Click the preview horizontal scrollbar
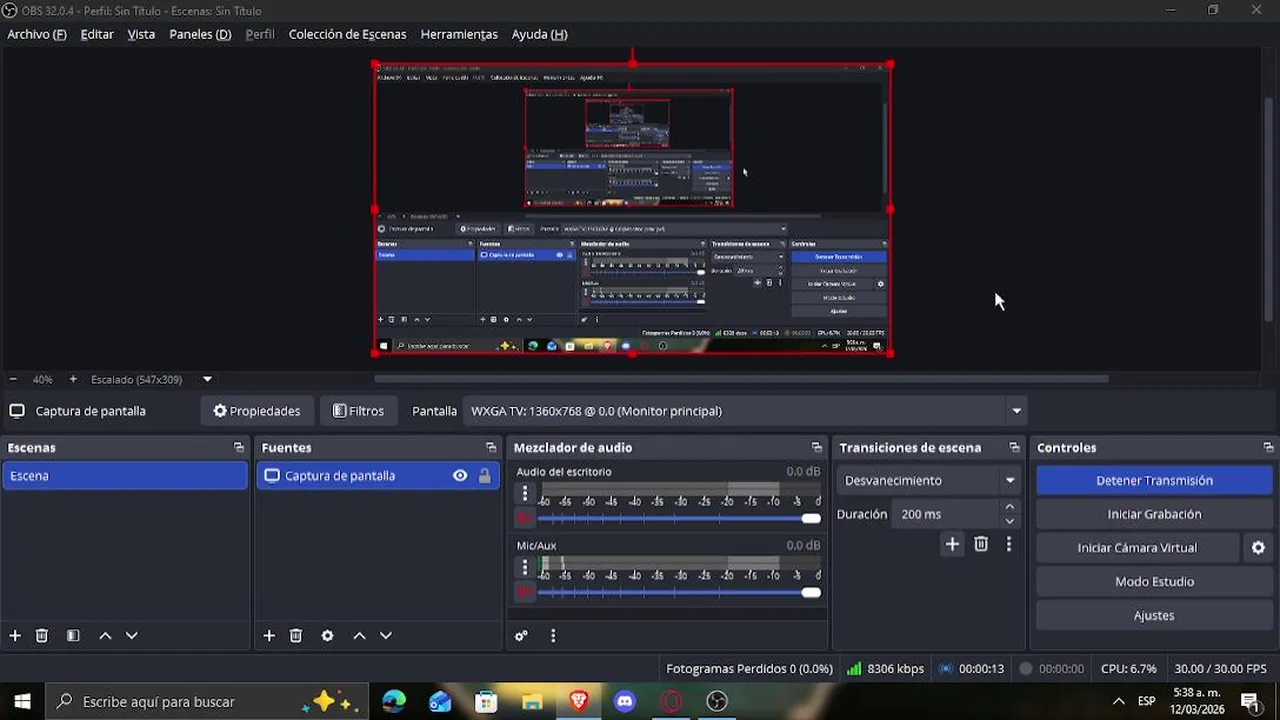 (x=741, y=379)
